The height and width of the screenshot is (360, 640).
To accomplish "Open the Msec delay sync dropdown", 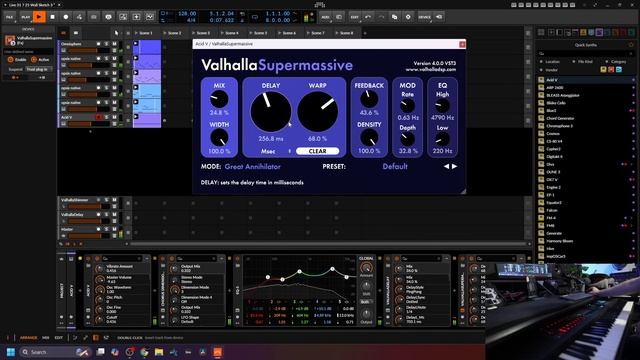I will click(271, 151).
